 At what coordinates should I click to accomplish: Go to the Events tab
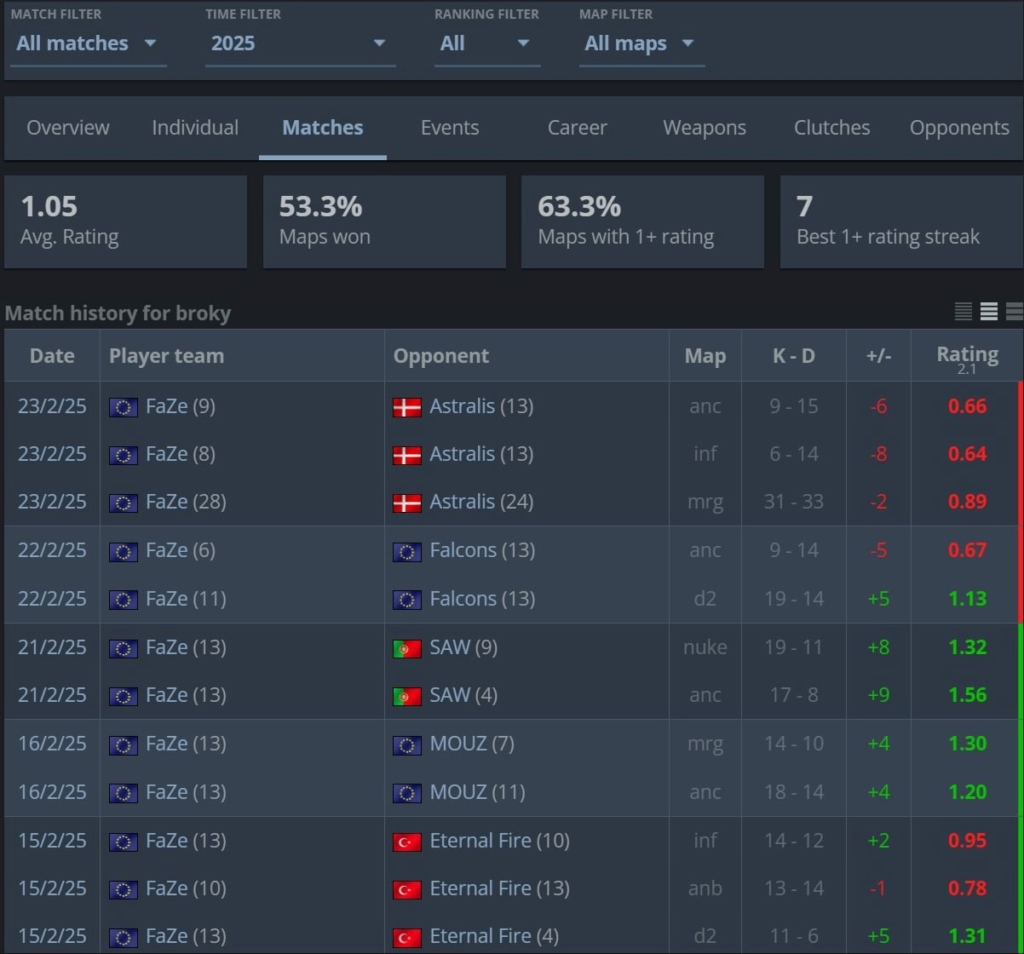point(450,127)
